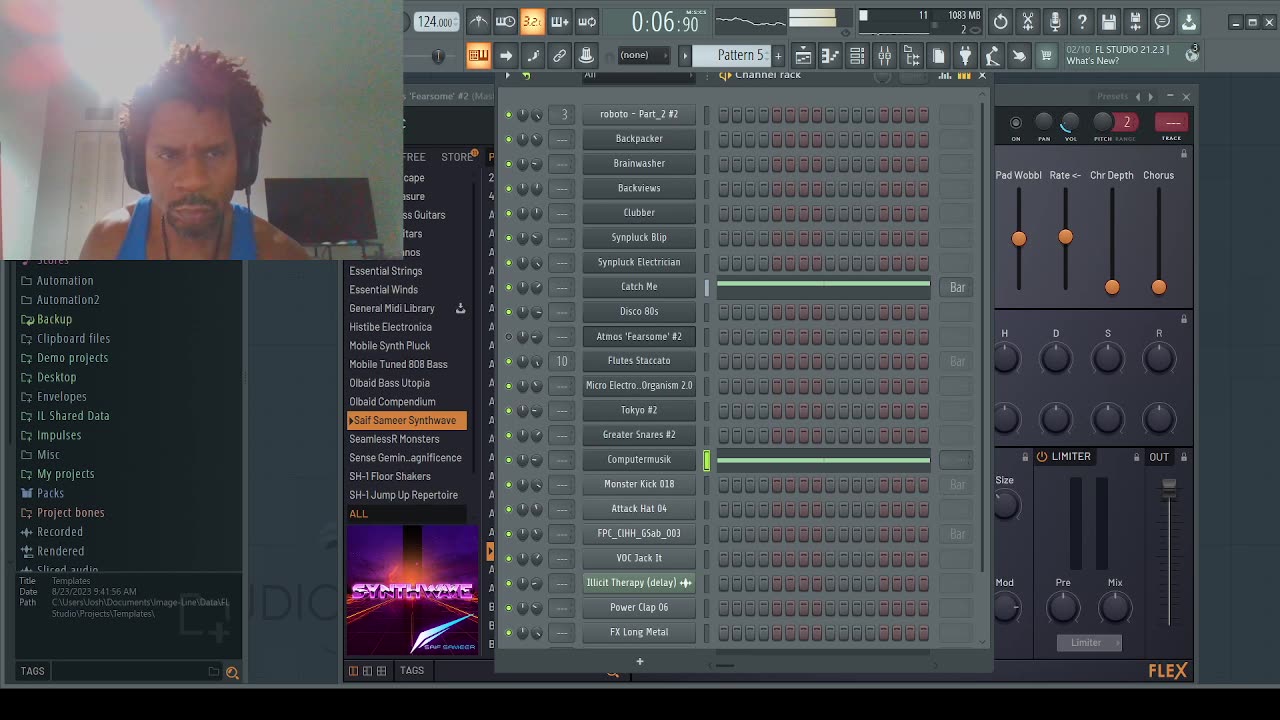Click the search magnifier icon in browser Tags bar
Viewport: 1280px width, 720px height.
point(232,673)
